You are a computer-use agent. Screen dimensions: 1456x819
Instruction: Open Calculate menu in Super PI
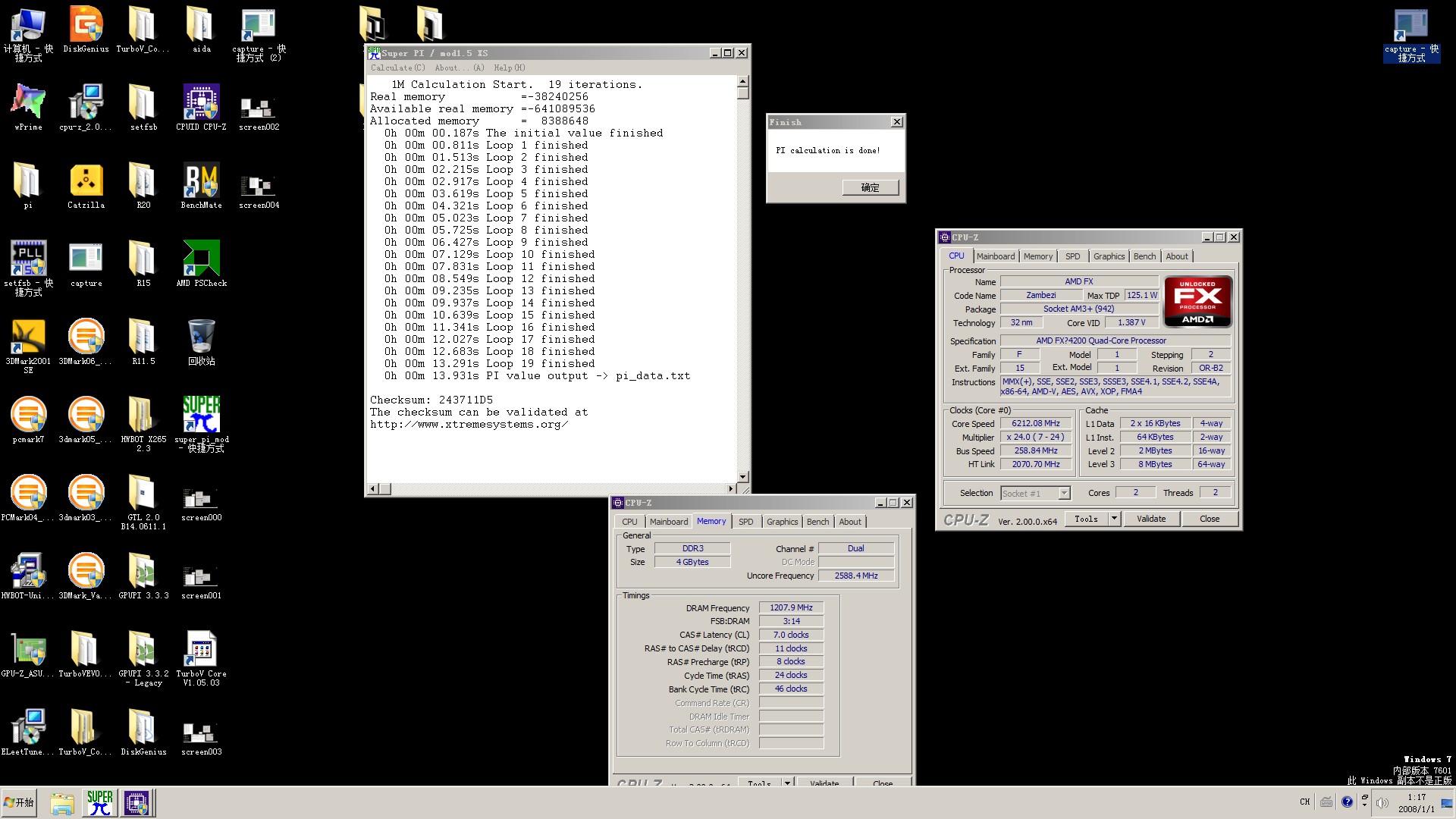coord(397,67)
